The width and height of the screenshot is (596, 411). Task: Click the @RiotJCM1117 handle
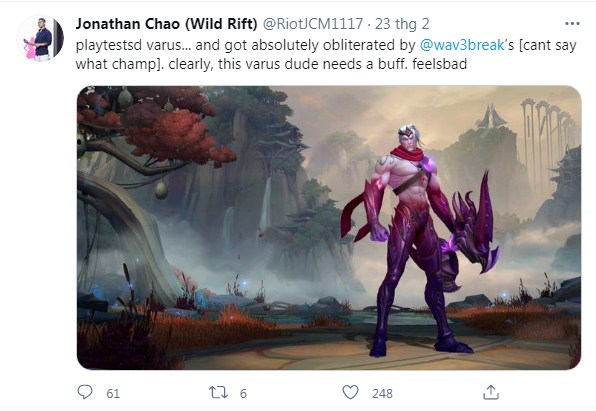(x=313, y=24)
